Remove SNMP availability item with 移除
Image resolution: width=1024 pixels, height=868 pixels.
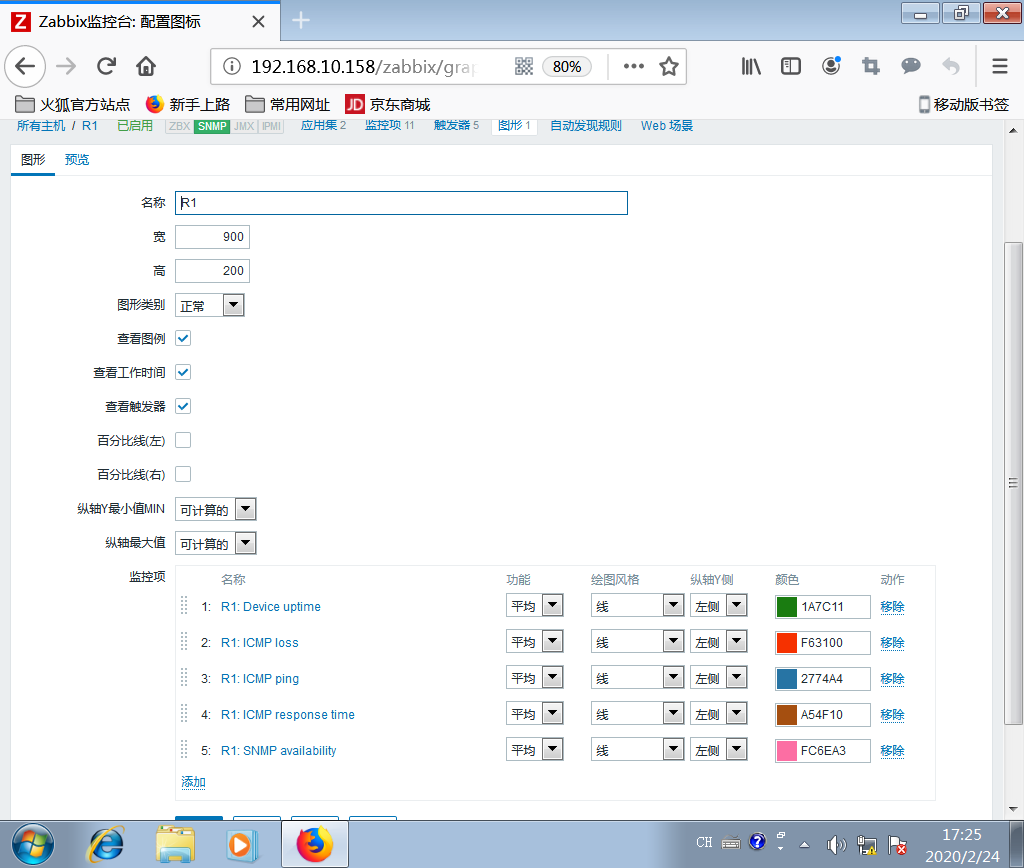pyautogui.click(x=892, y=750)
